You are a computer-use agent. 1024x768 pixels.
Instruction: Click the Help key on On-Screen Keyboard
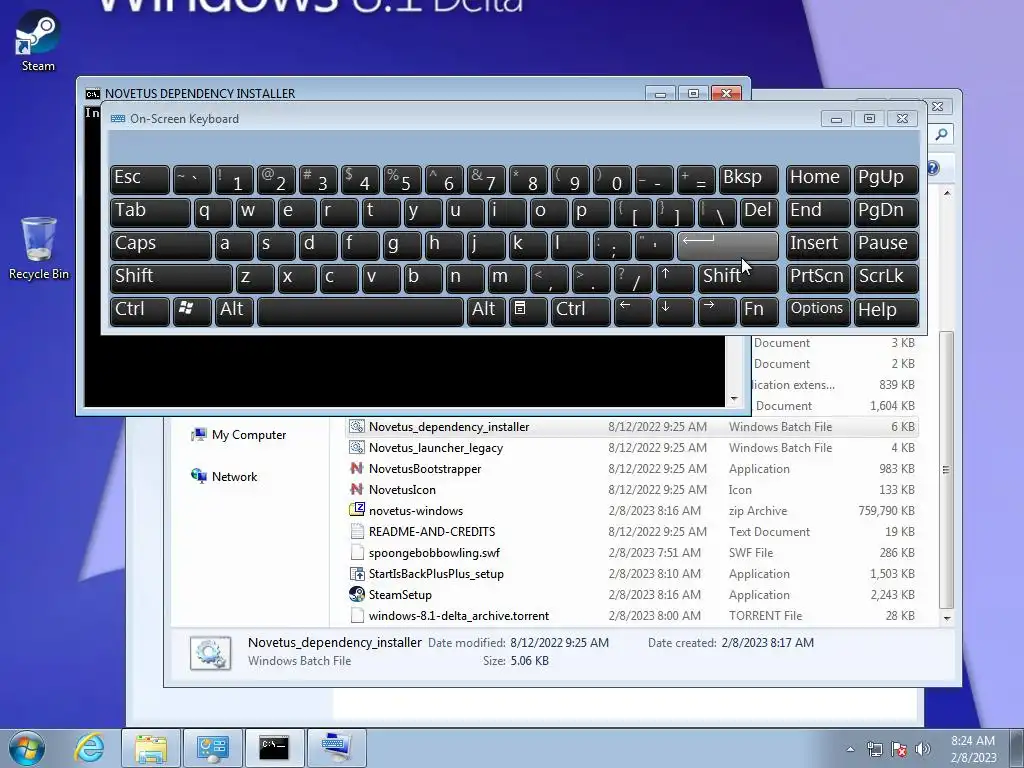[886, 311]
